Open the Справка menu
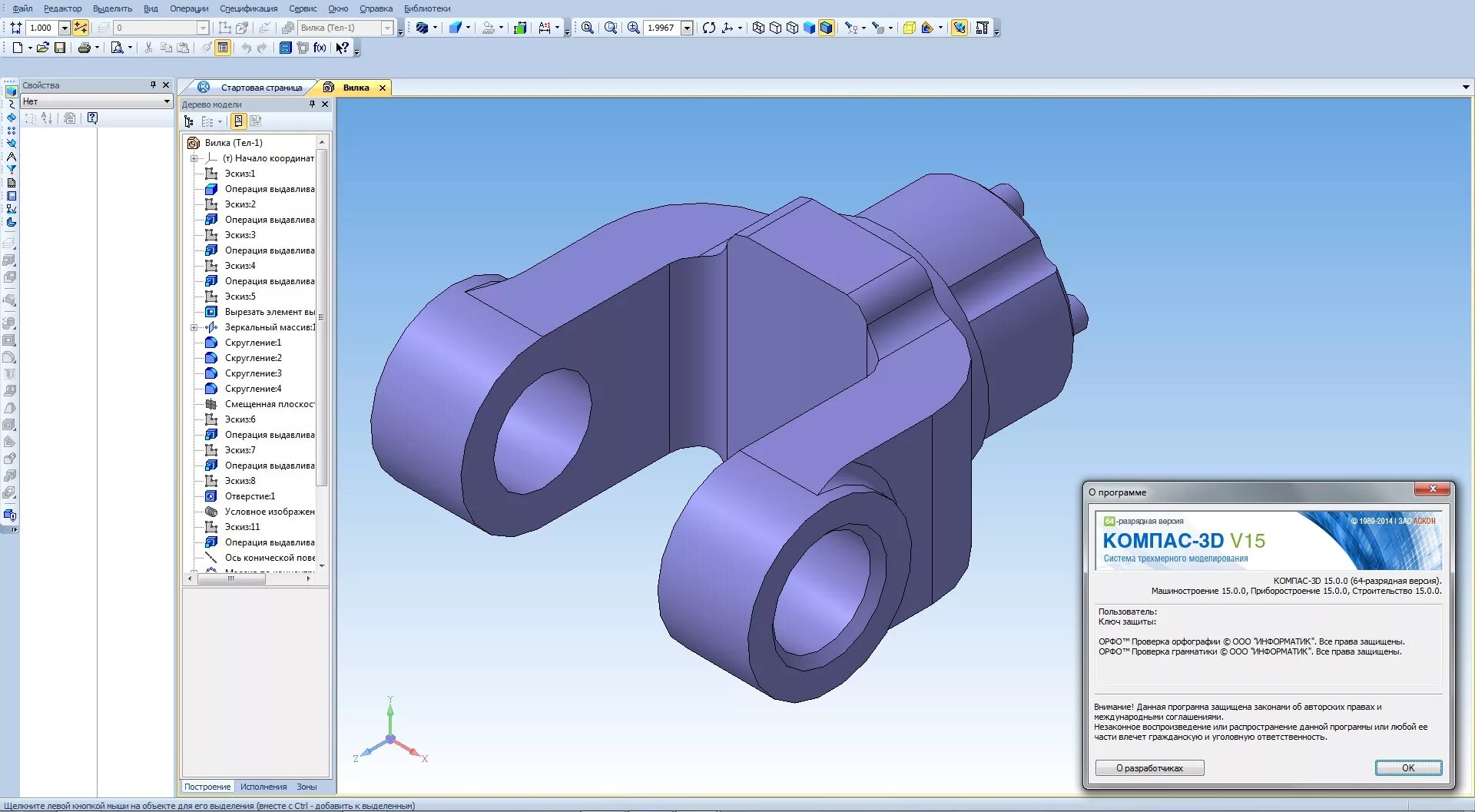The image size is (1475, 812). coord(376,8)
